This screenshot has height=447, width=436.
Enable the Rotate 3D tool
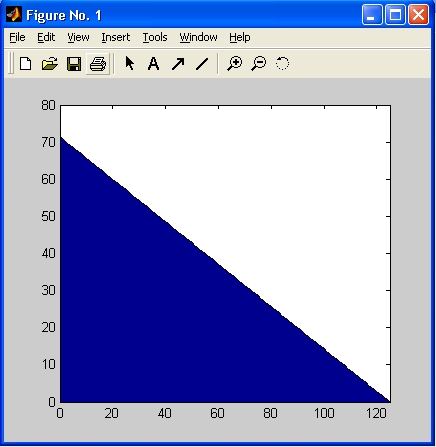coord(282,63)
